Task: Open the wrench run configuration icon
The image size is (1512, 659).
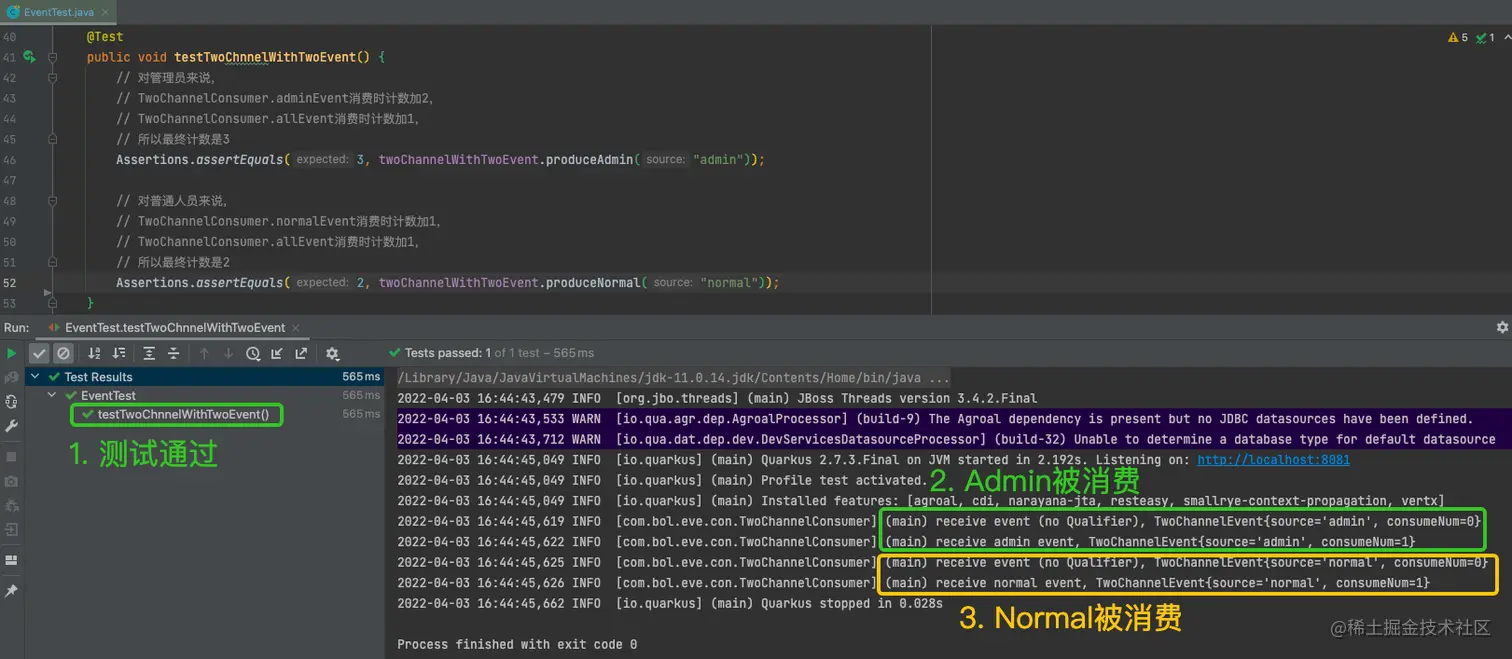Action: (x=11, y=426)
